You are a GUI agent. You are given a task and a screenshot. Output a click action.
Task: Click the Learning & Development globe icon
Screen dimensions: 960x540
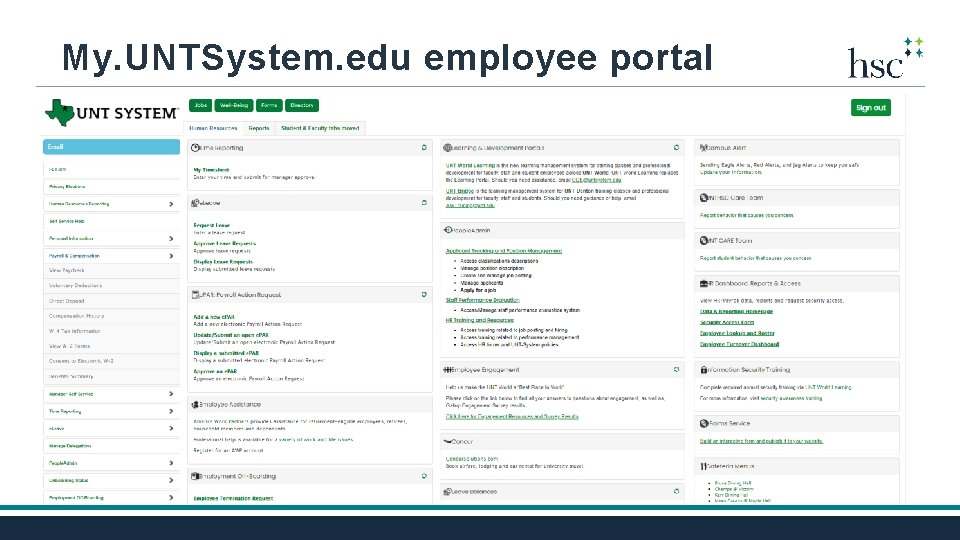coord(448,148)
